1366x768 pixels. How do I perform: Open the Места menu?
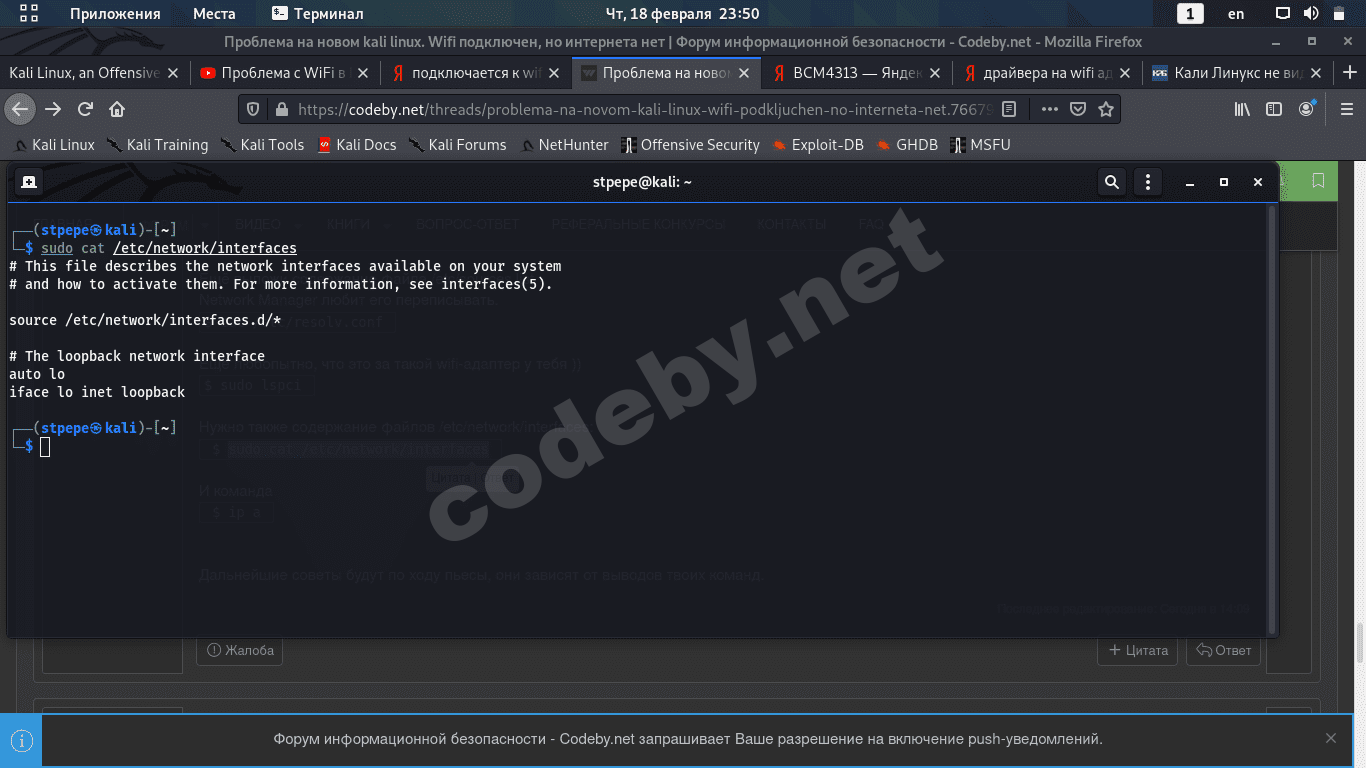pos(214,14)
